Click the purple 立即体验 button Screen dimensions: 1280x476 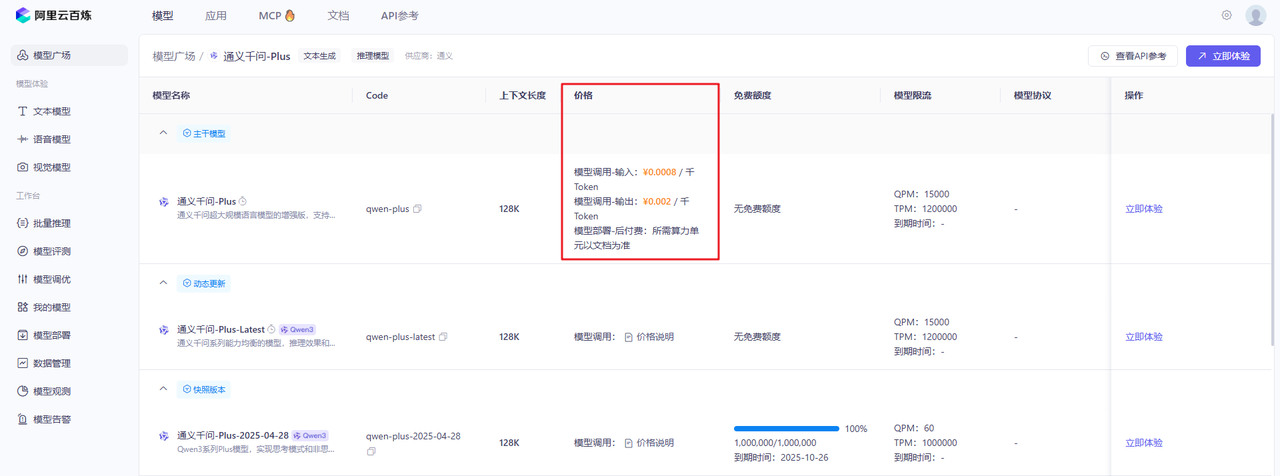click(1223, 56)
